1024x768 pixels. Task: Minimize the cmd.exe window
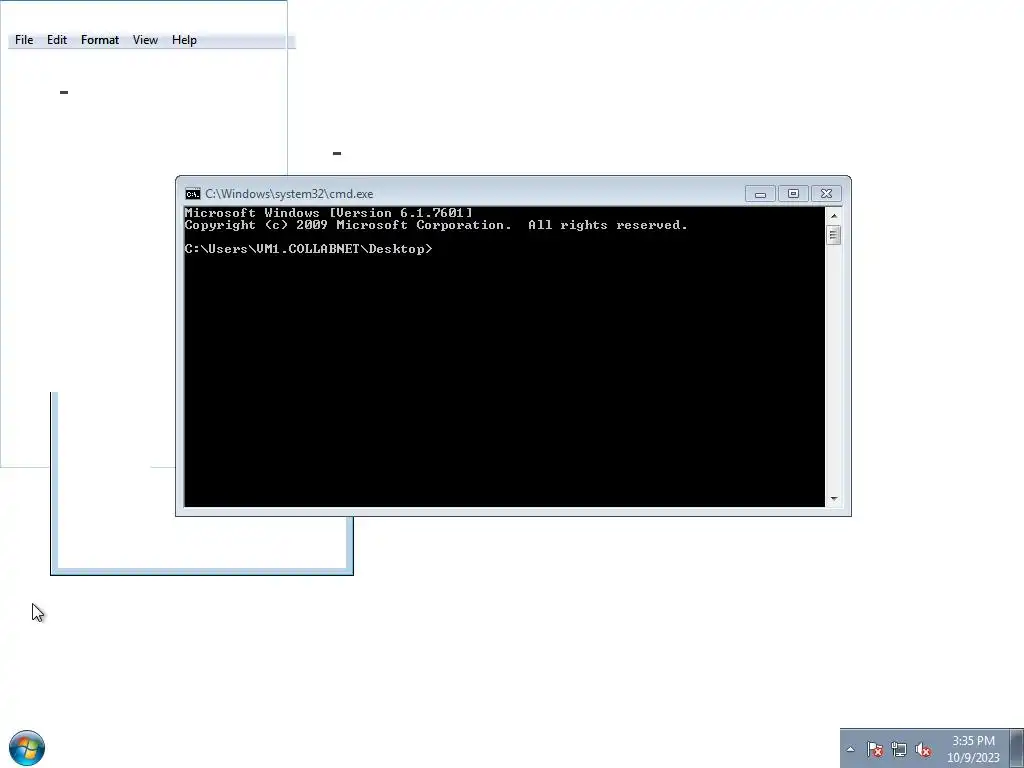click(x=760, y=194)
